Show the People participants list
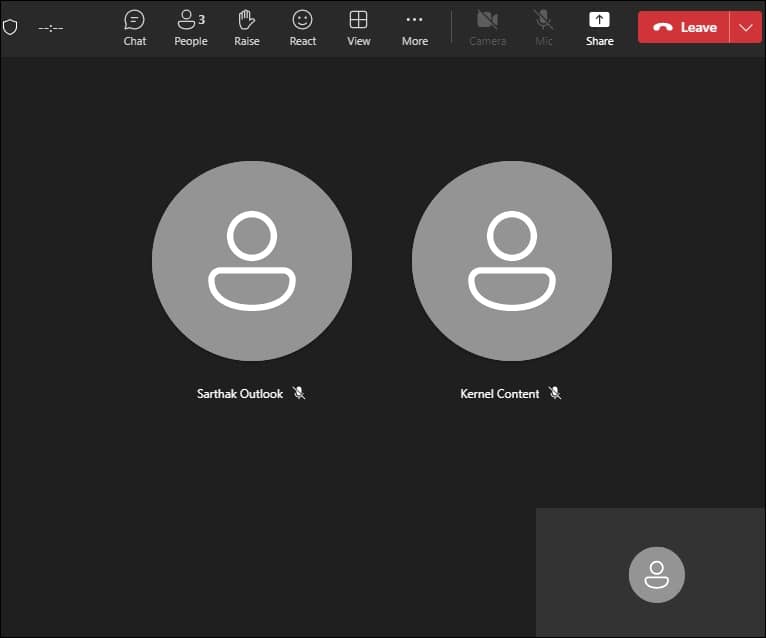This screenshot has width=766, height=638. pyautogui.click(x=191, y=28)
